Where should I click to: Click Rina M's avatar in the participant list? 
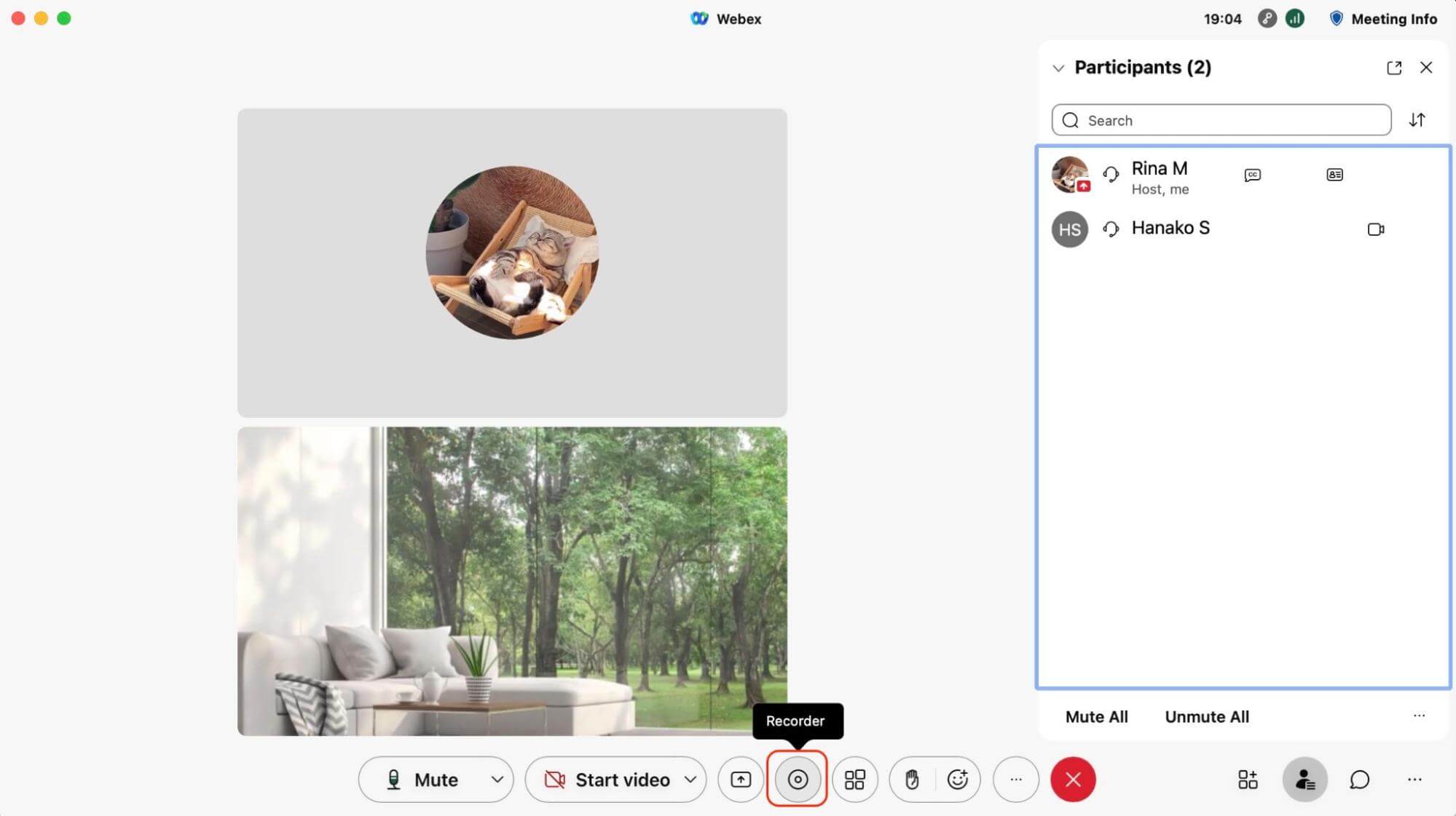point(1070,175)
